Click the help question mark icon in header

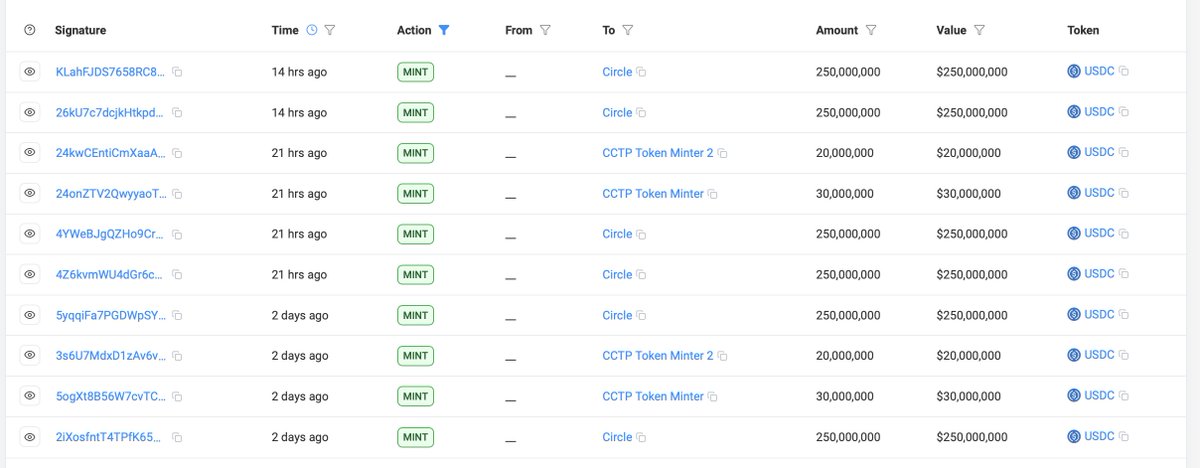pos(29,30)
